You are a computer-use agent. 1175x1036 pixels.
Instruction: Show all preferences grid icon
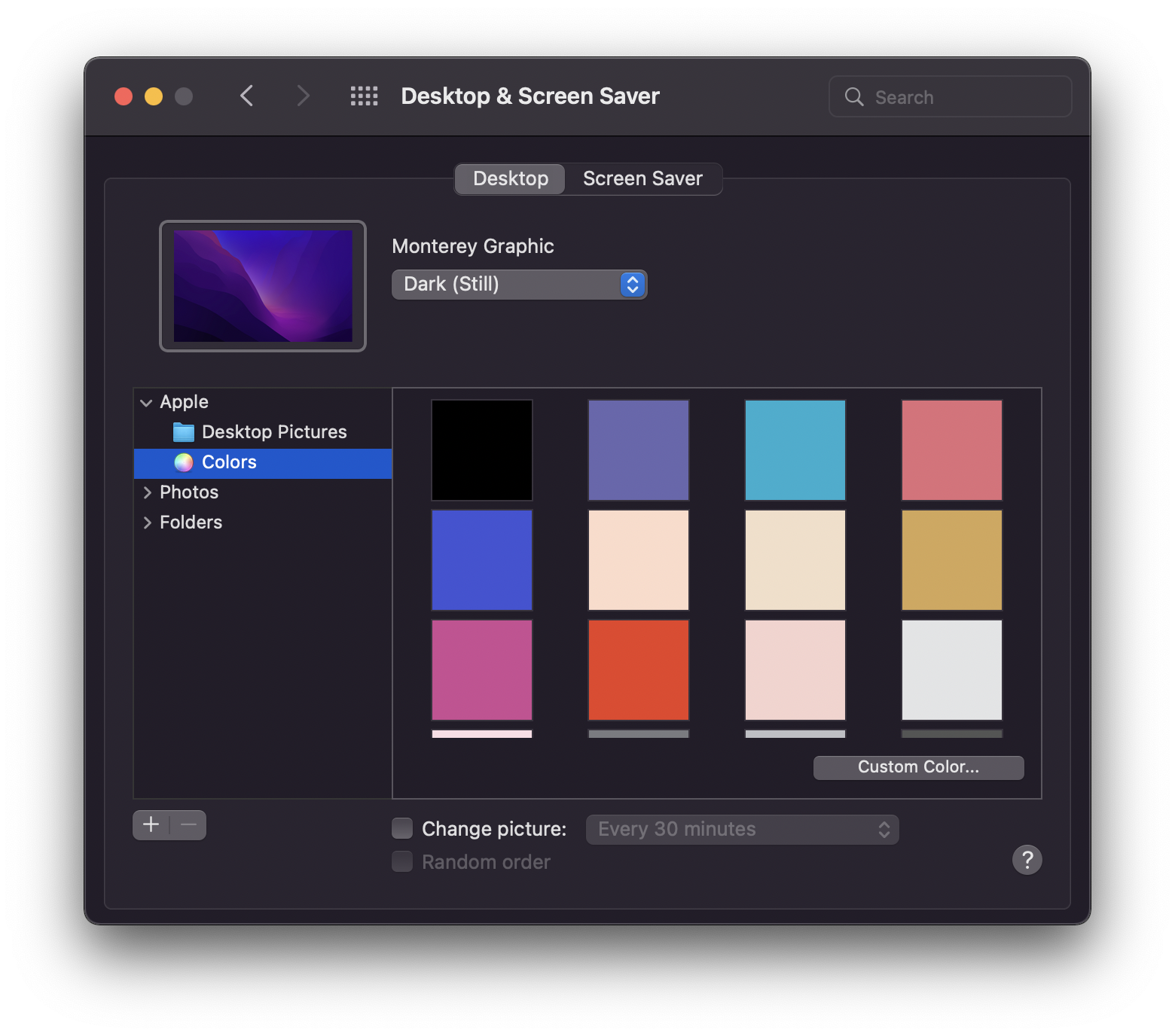tap(364, 96)
